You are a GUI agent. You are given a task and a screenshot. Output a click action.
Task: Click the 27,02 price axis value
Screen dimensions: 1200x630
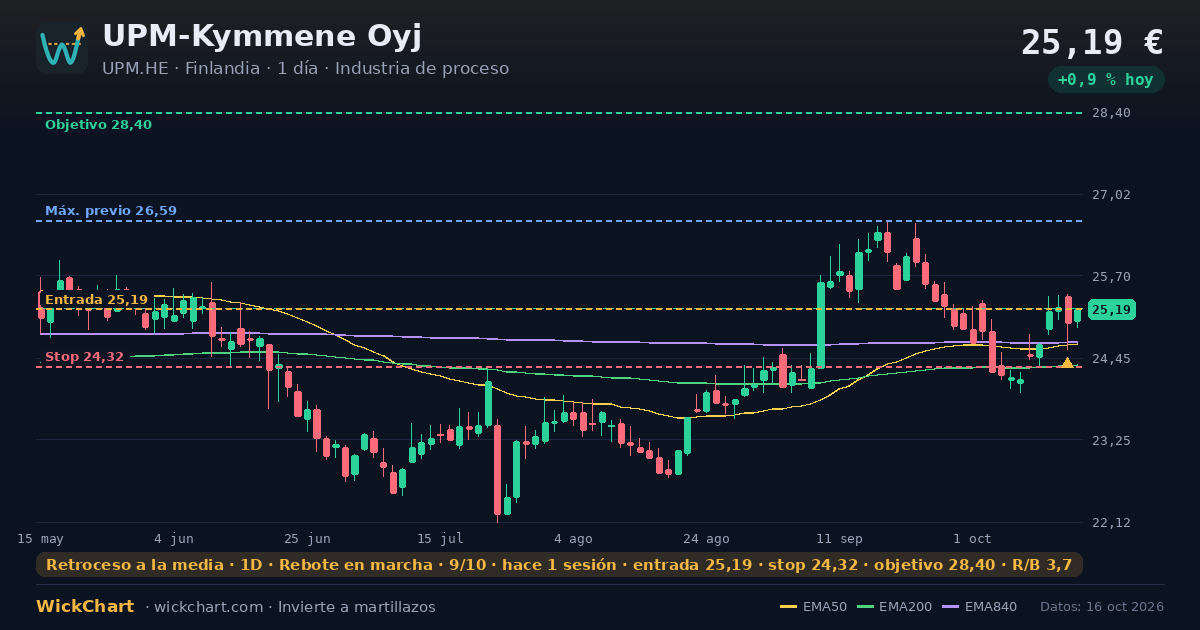click(x=1111, y=195)
